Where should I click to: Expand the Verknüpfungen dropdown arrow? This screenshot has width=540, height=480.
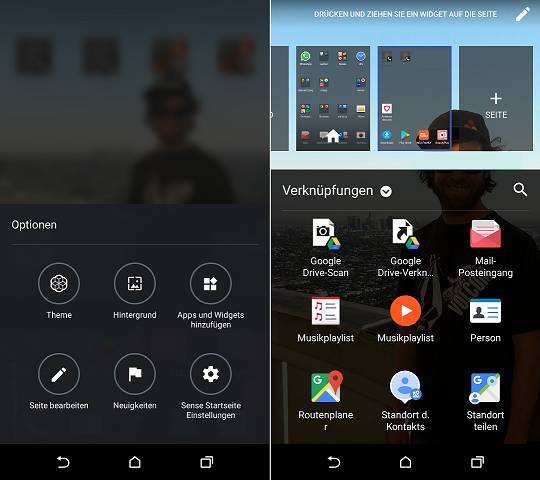click(x=386, y=191)
